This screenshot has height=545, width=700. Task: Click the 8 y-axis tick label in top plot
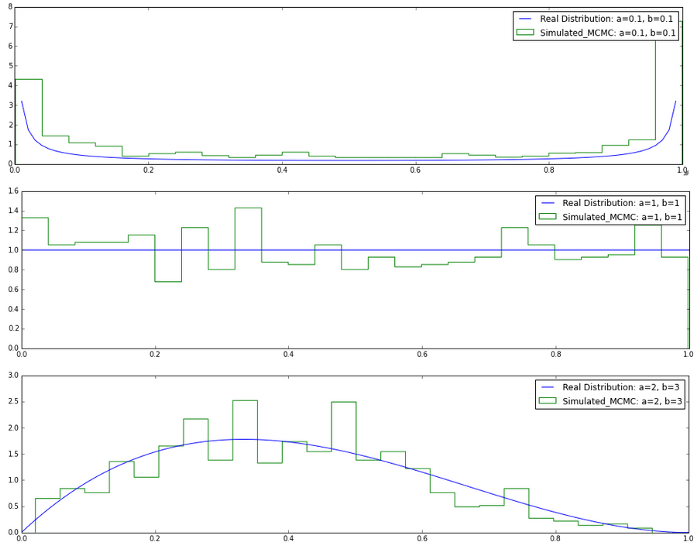10,6
